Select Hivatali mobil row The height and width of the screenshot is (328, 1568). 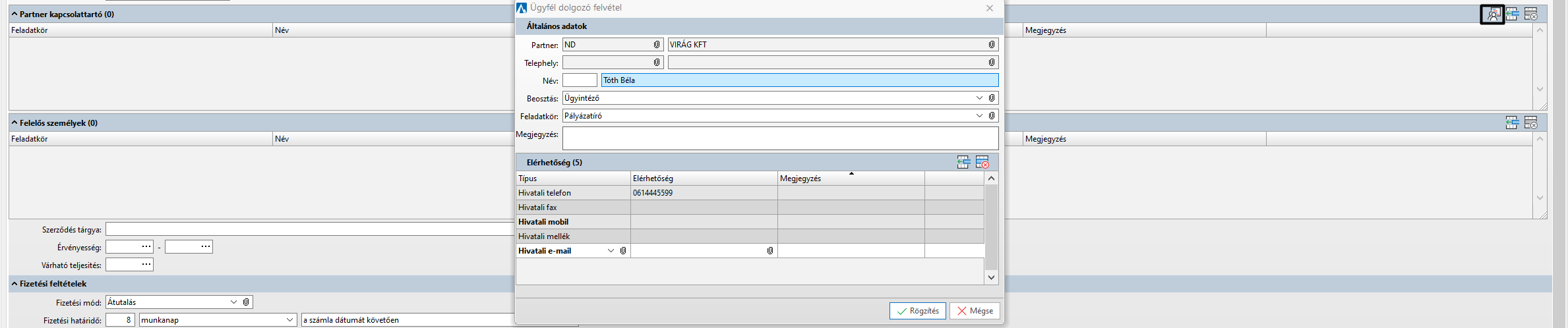(750, 222)
